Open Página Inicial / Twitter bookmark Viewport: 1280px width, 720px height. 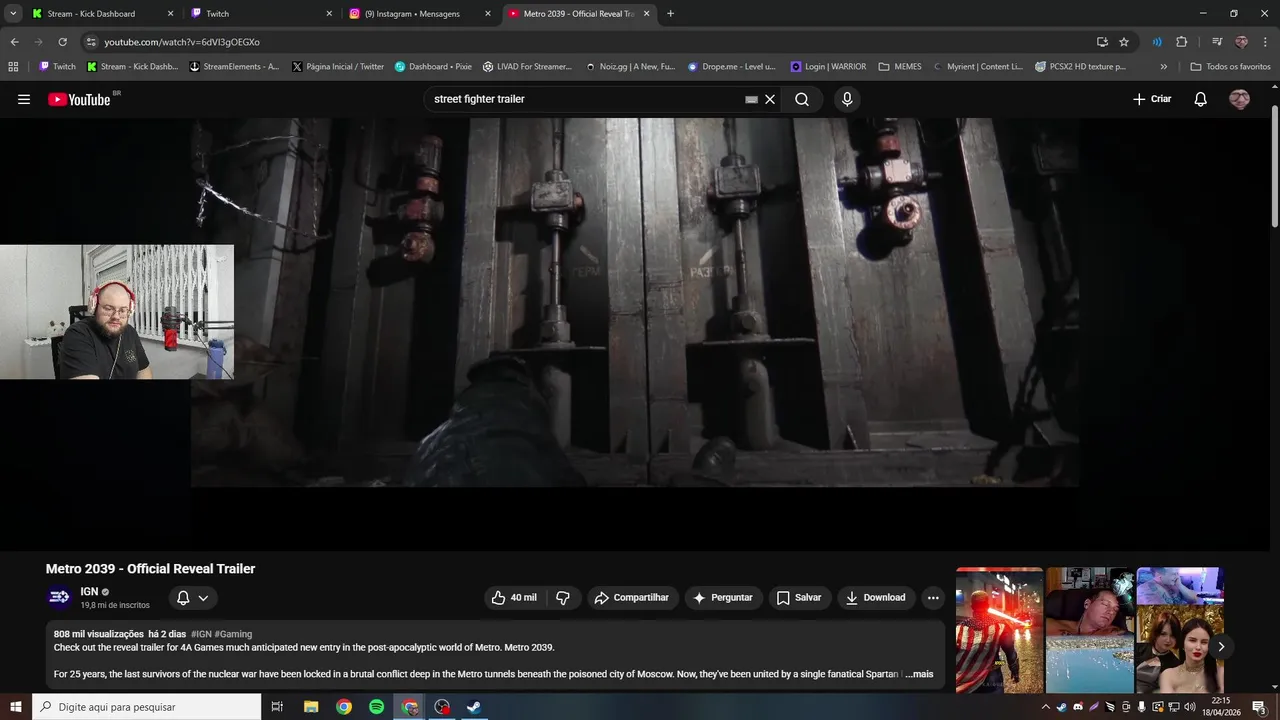[x=338, y=66]
